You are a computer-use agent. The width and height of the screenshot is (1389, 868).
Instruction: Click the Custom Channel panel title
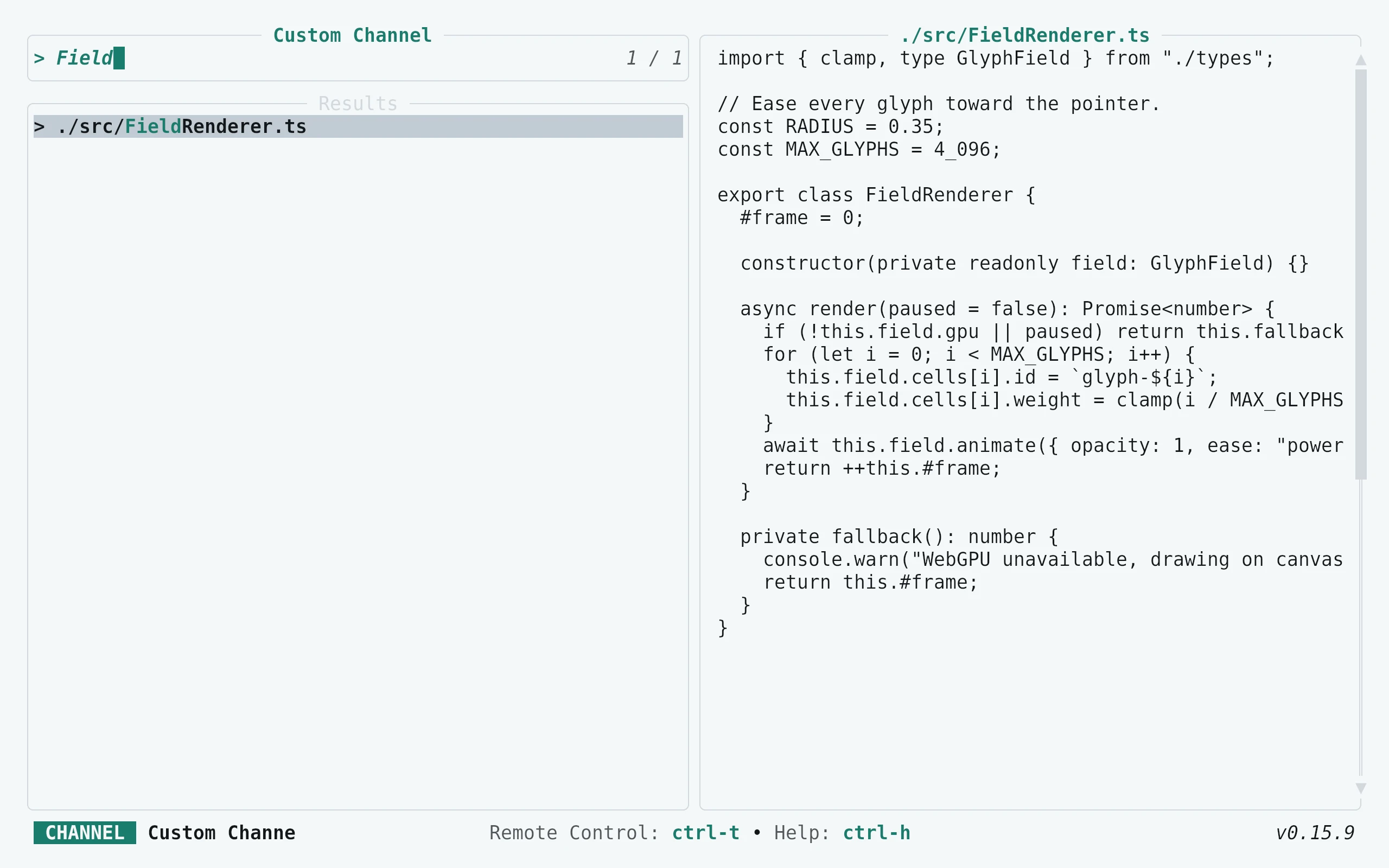pos(352,35)
